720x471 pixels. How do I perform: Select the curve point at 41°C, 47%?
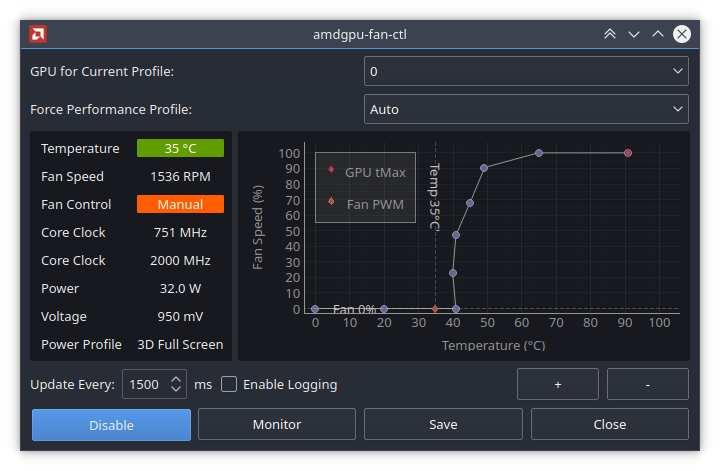(456, 235)
